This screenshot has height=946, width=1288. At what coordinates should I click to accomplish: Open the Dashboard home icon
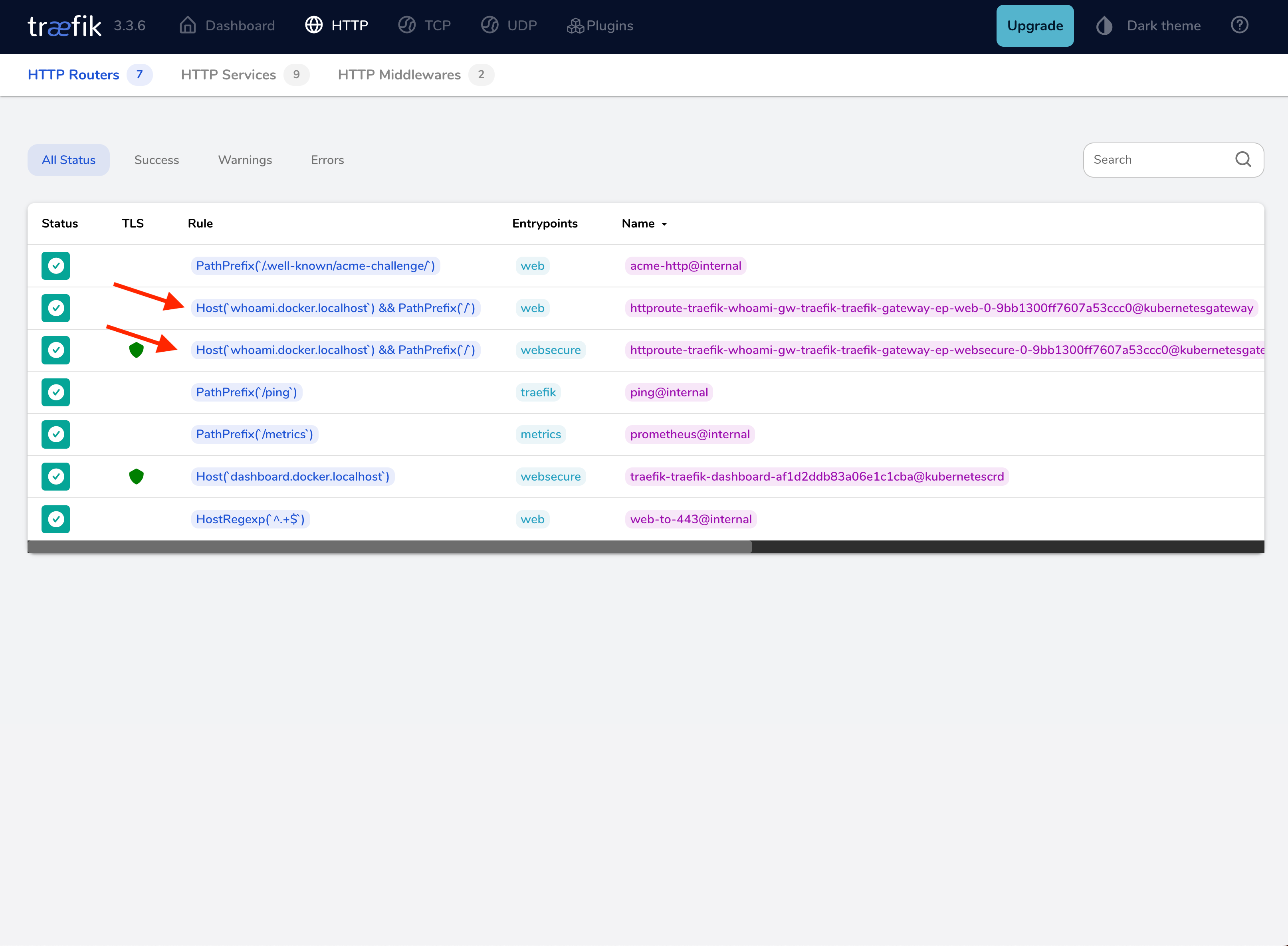188,26
